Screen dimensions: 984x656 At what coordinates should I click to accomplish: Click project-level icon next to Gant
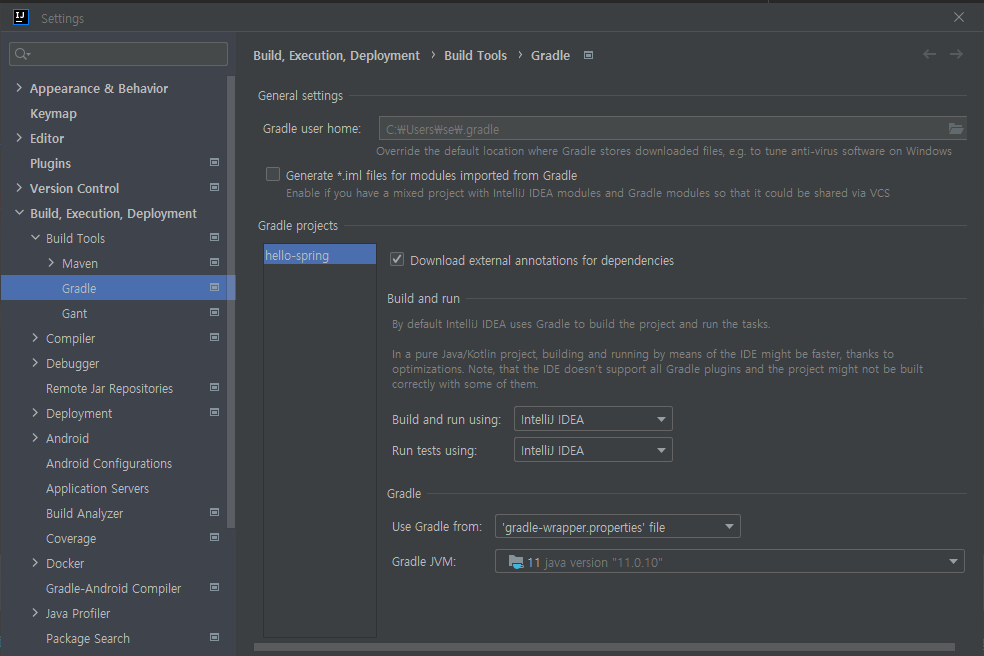(x=214, y=313)
